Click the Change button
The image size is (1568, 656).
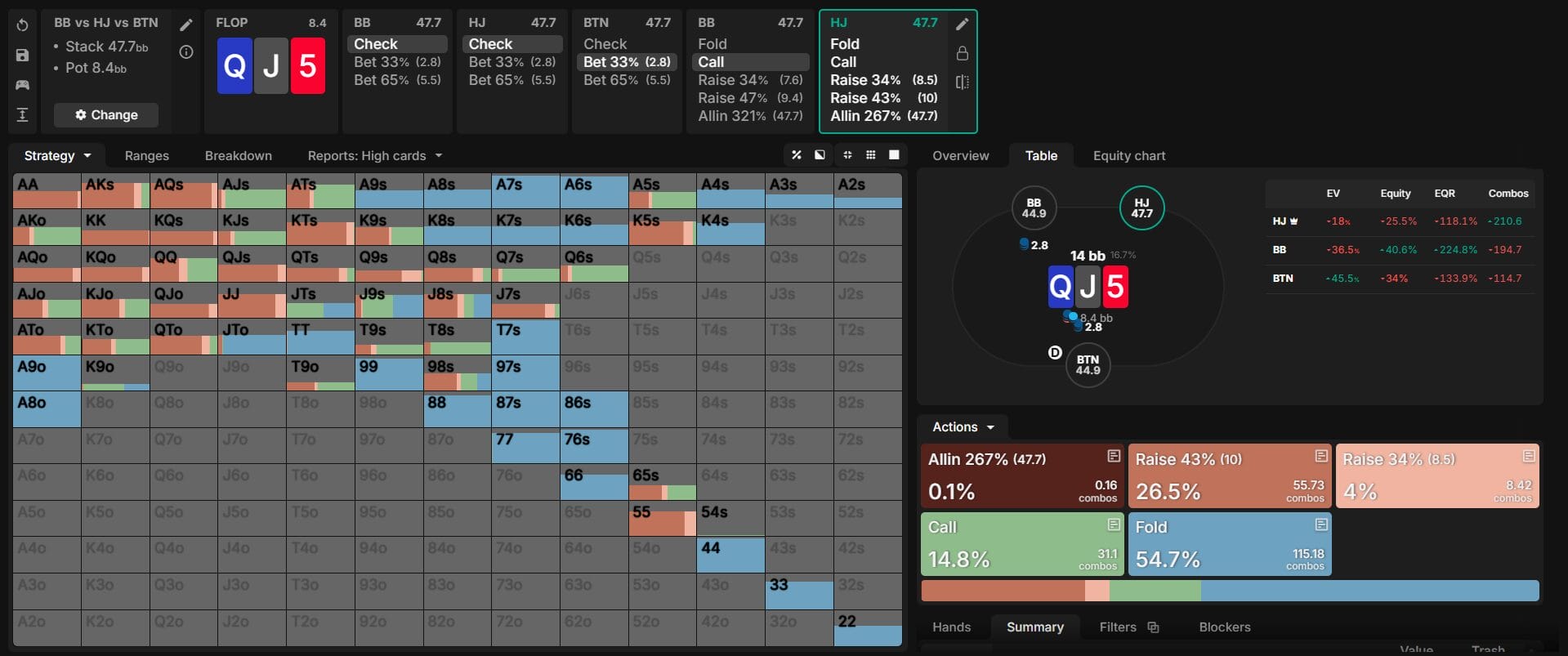(x=106, y=115)
